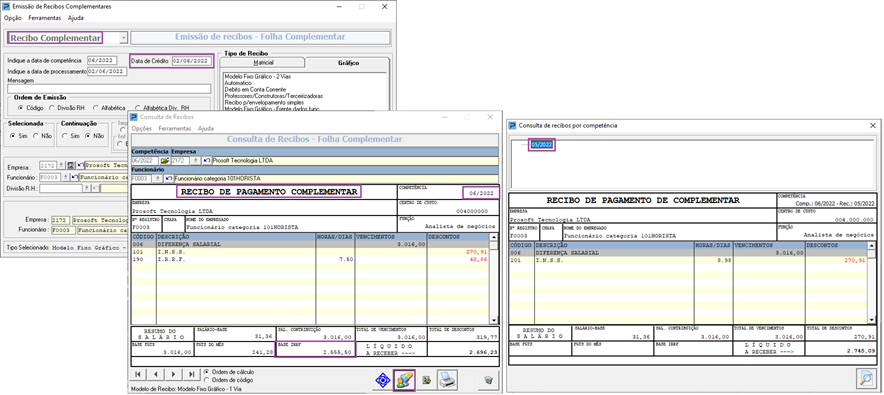The image size is (884, 395).
Task: Open Opções menu in Consulta de Recibos
Action: [142, 128]
